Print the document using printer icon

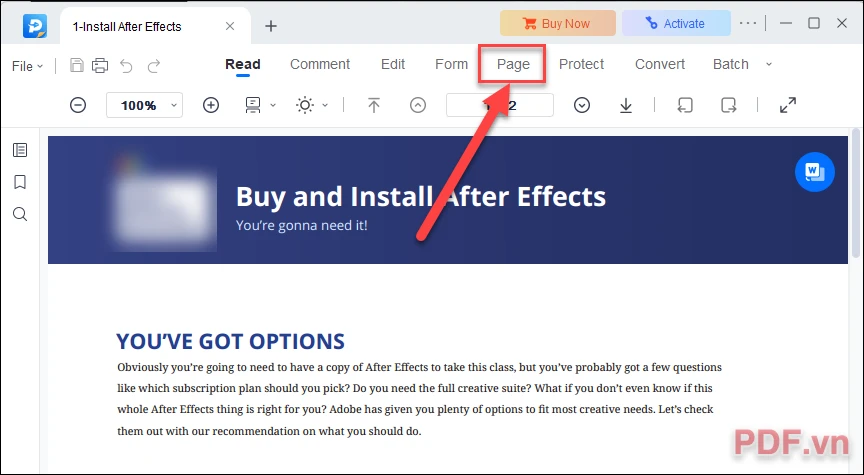[x=100, y=66]
